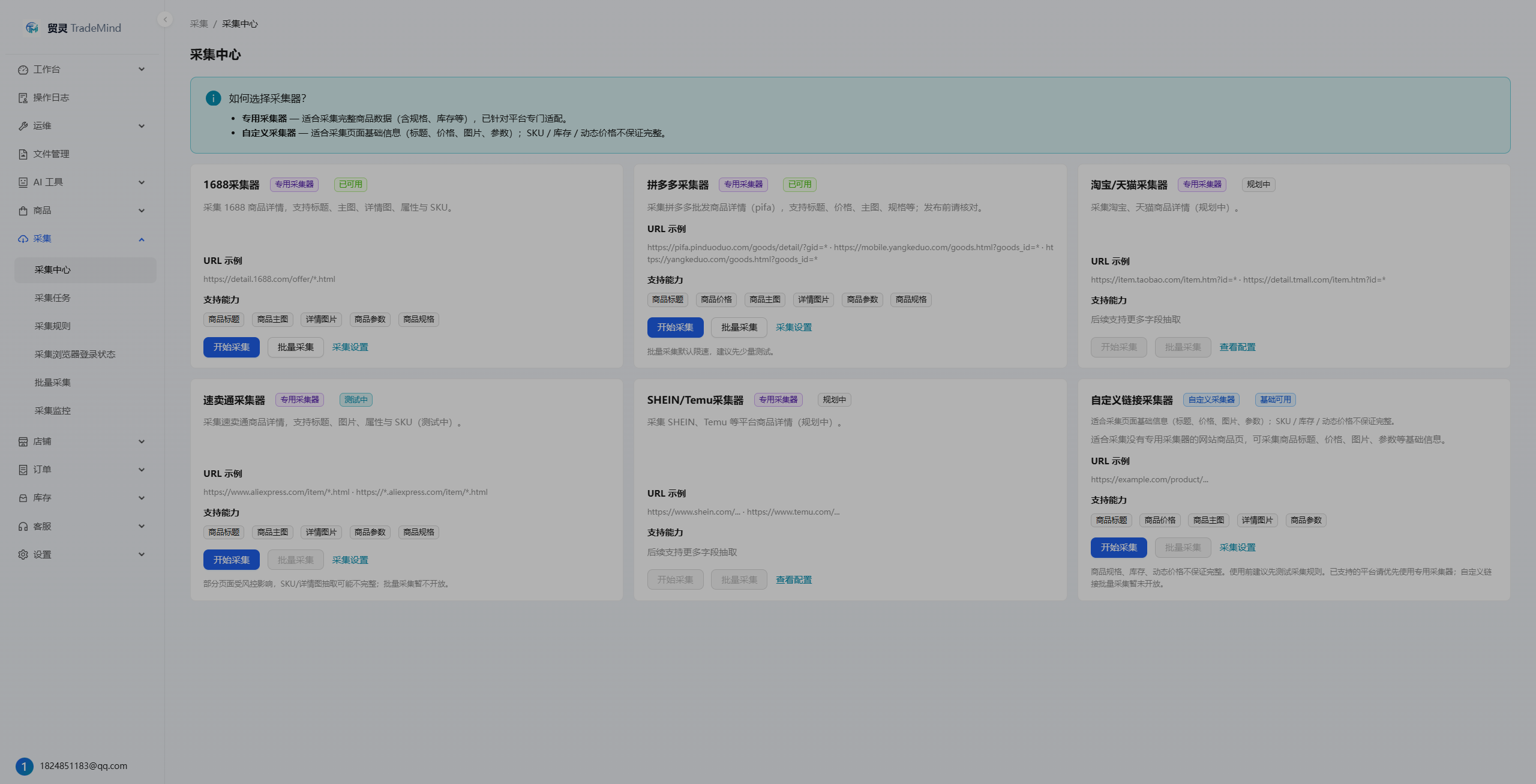
Task: Click the 如何选择采集器? banner heading
Action: pos(268,98)
